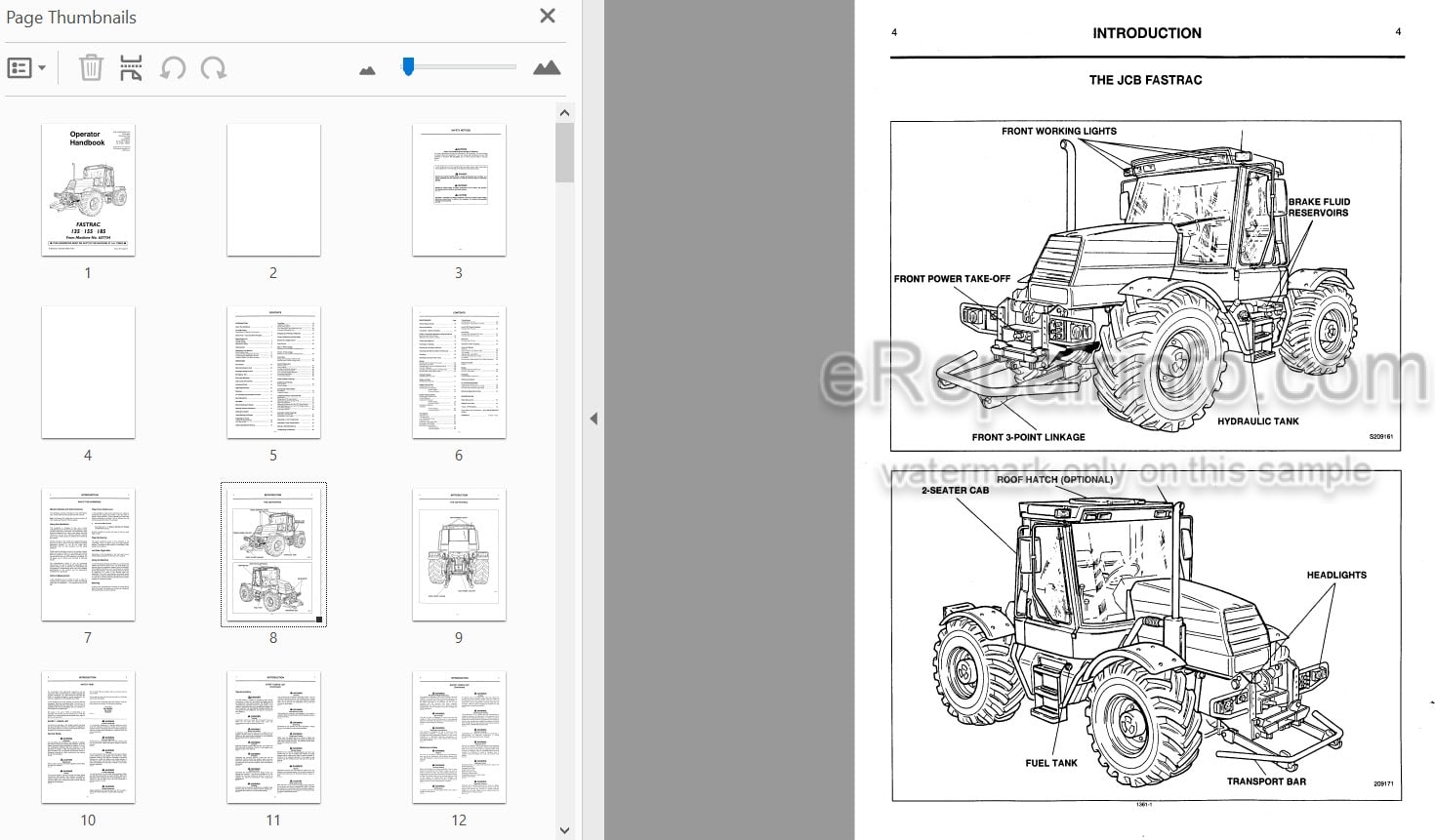Click the thumbnail panel scrollbar thumb

[x=564, y=152]
